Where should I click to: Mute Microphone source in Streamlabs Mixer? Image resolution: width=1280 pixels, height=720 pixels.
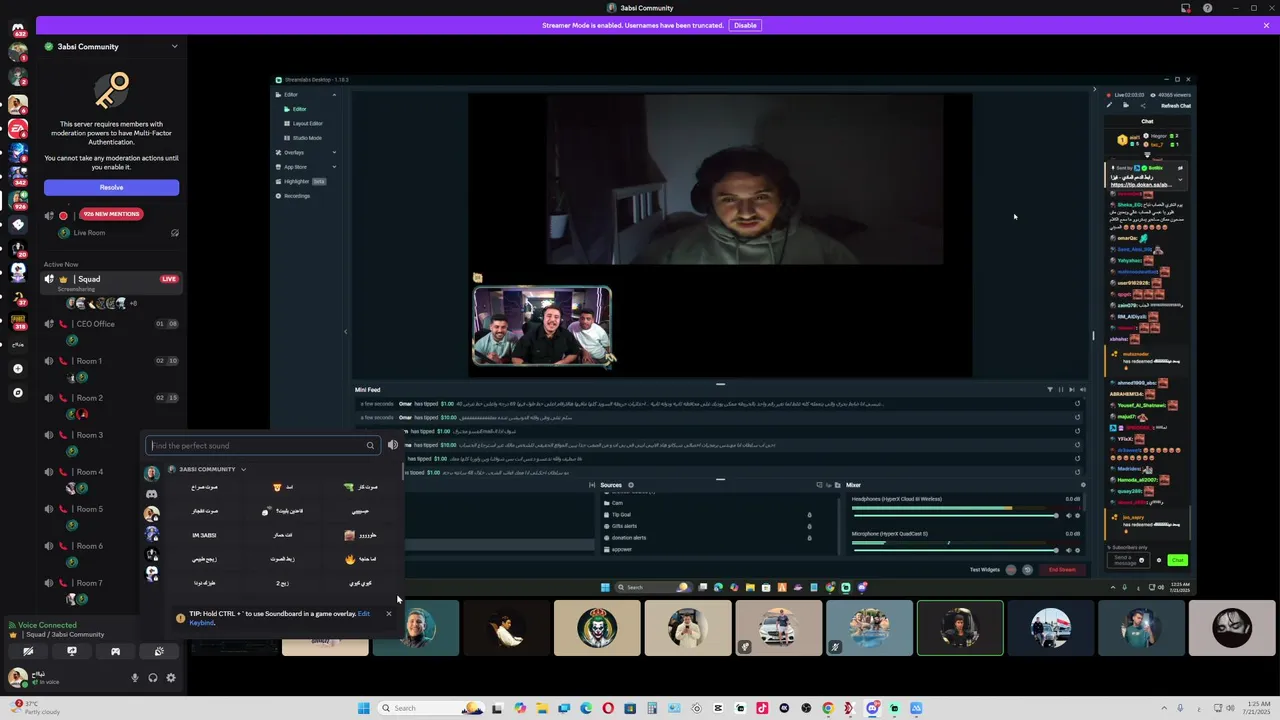pos(1068,550)
